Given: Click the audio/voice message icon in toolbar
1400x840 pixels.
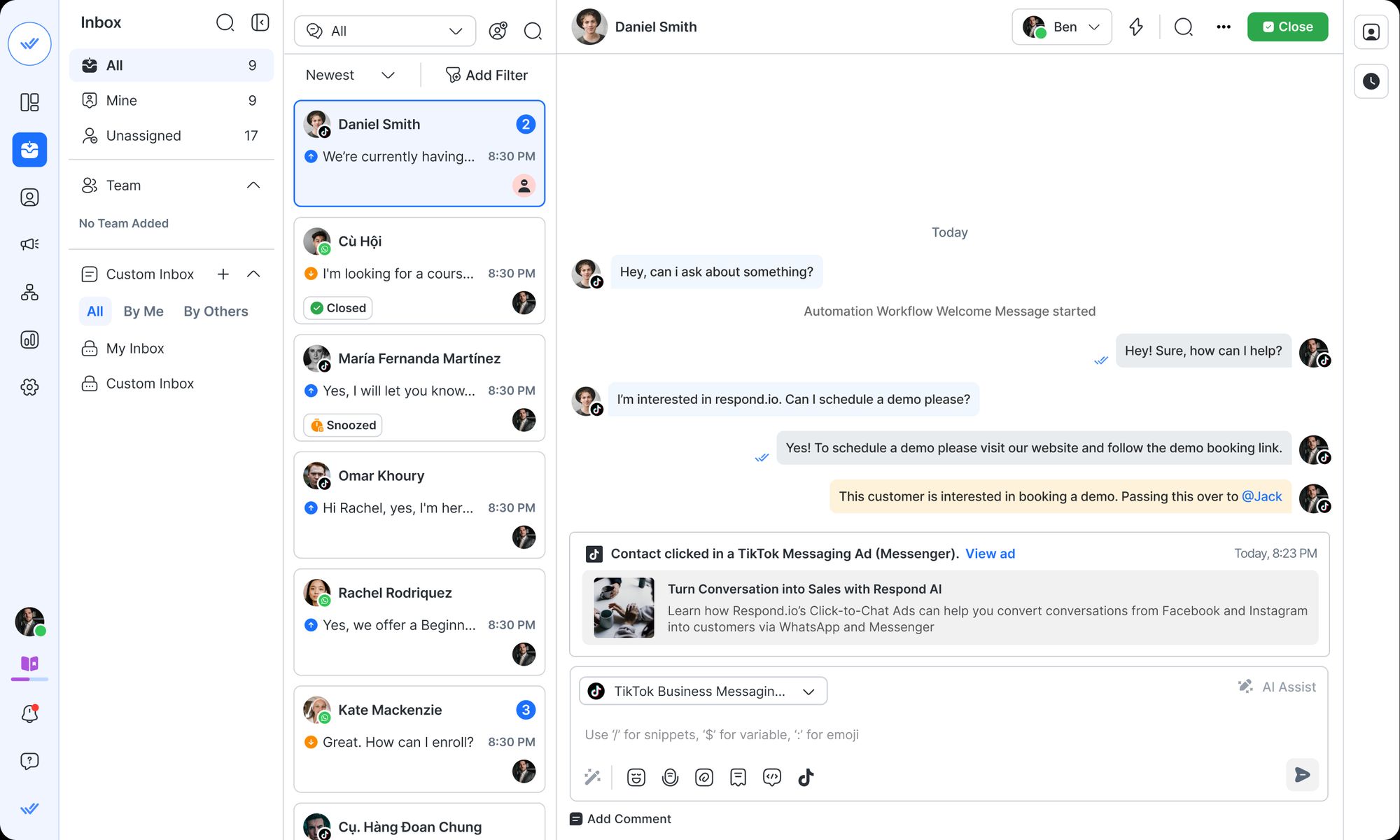Looking at the screenshot, I should coord(670,778).
